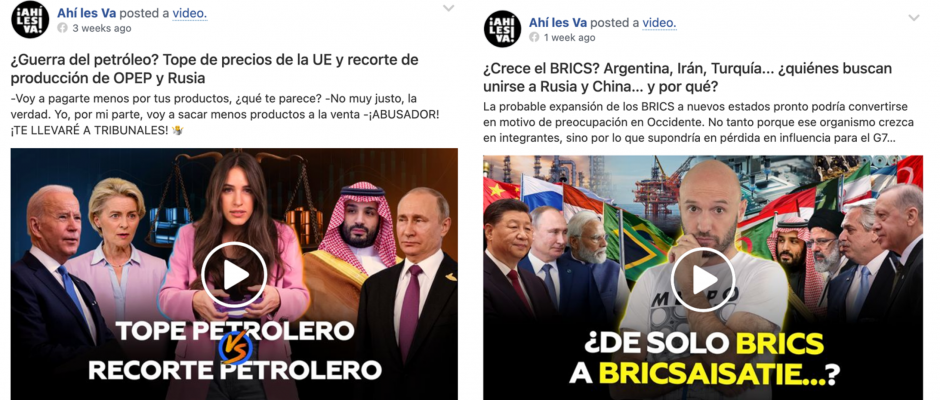Open the '1 week ago' timestamp
The width and height of the screenshot is (940, 400).
pos(570,37)
